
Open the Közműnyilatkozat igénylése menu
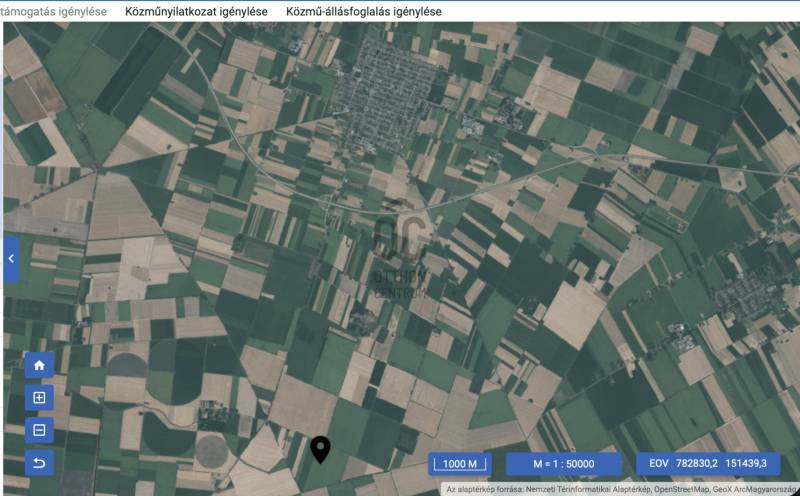tap(196, 11)
